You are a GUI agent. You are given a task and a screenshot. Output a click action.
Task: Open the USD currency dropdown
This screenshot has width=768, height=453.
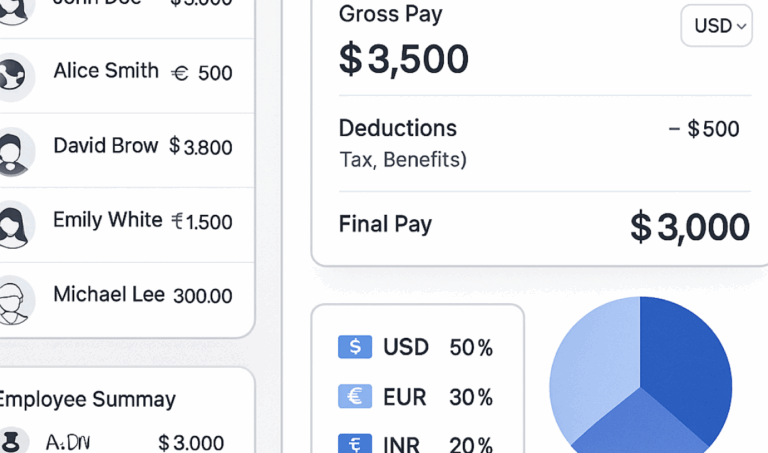point(716,26)
